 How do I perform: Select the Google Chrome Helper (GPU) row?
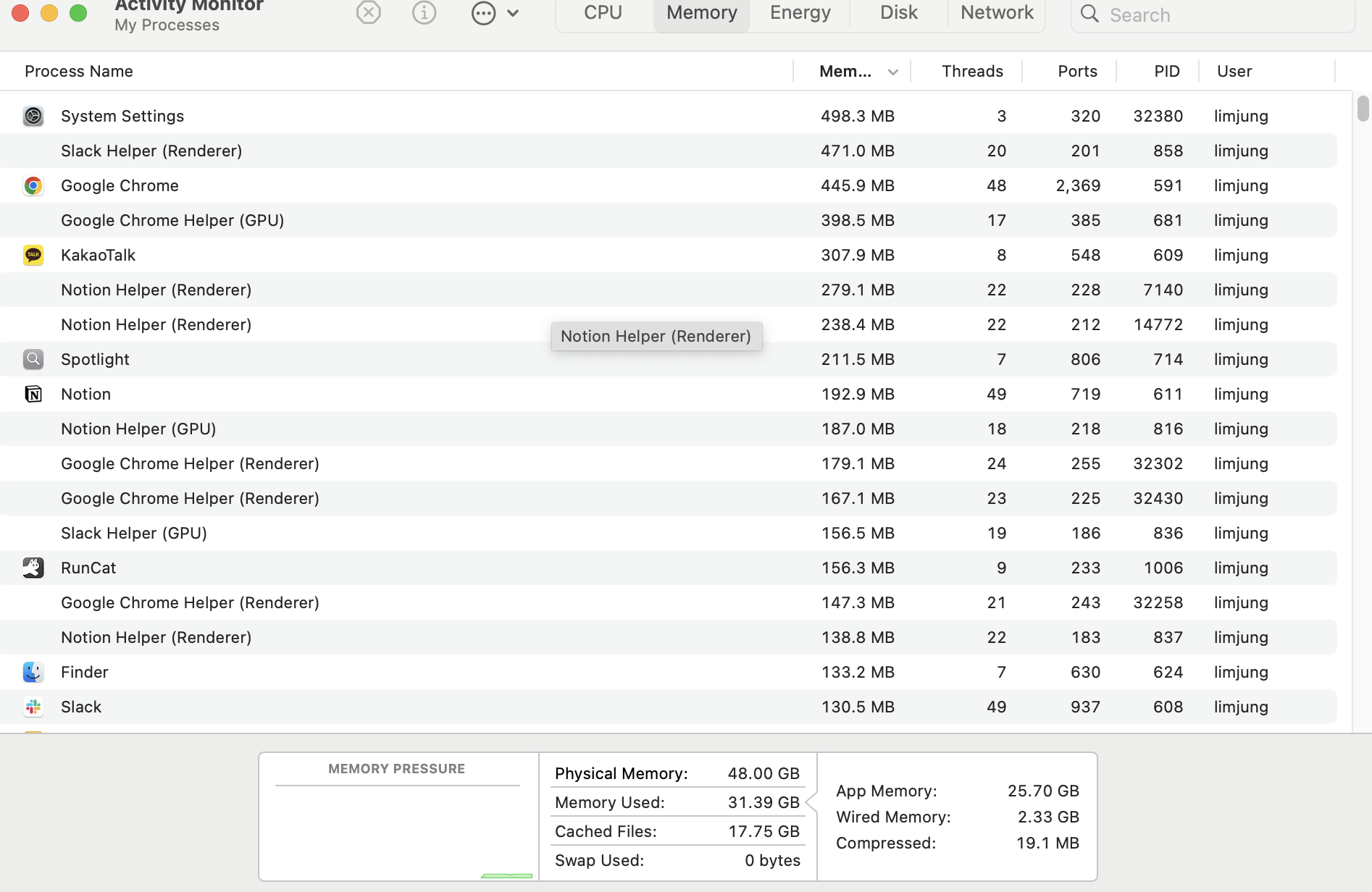(668, 220)
